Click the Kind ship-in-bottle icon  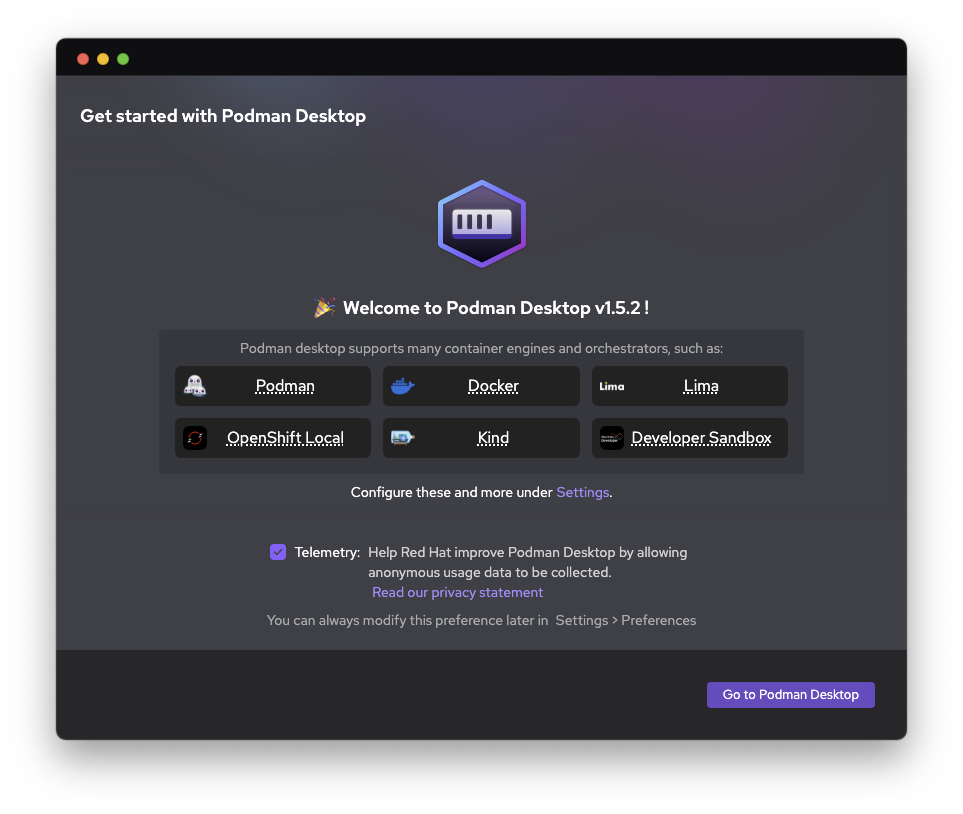click(403, 438)
